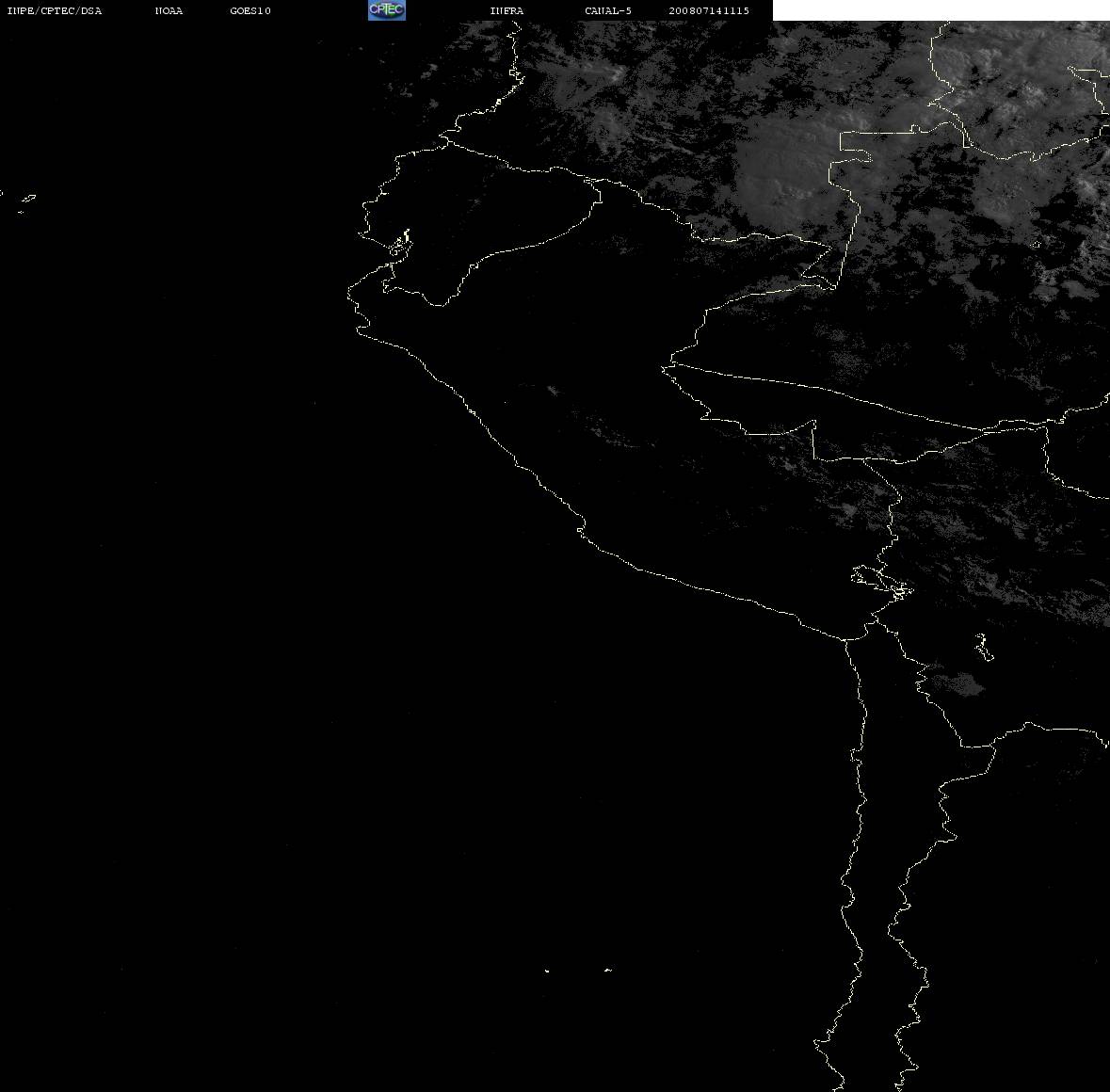1110x1092 pixels.
Task: Click the cloud cluster over top-right corner
Action: pos(1020,99)
